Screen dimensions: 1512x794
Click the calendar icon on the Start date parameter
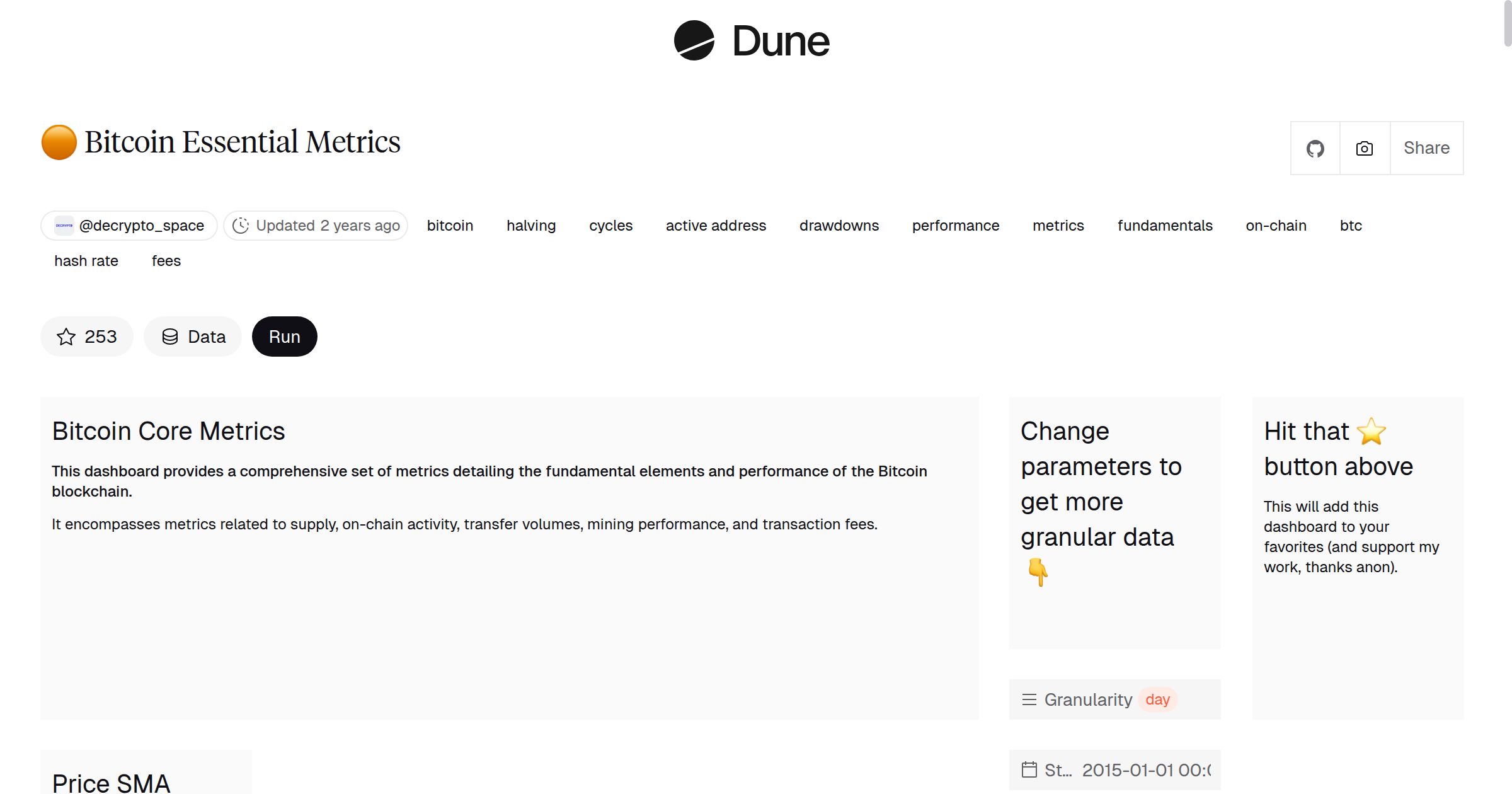[x=1031, y=769]
